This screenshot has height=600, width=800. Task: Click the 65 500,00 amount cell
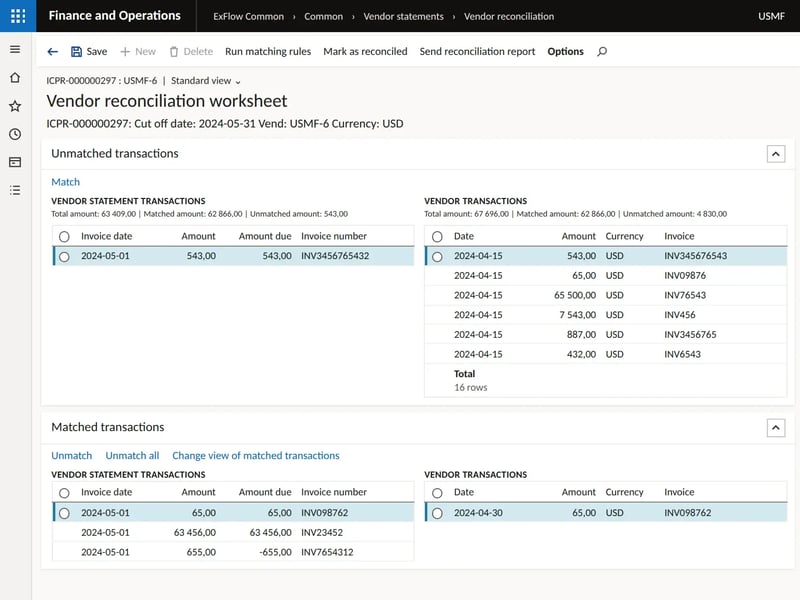[x=575, y=295]
